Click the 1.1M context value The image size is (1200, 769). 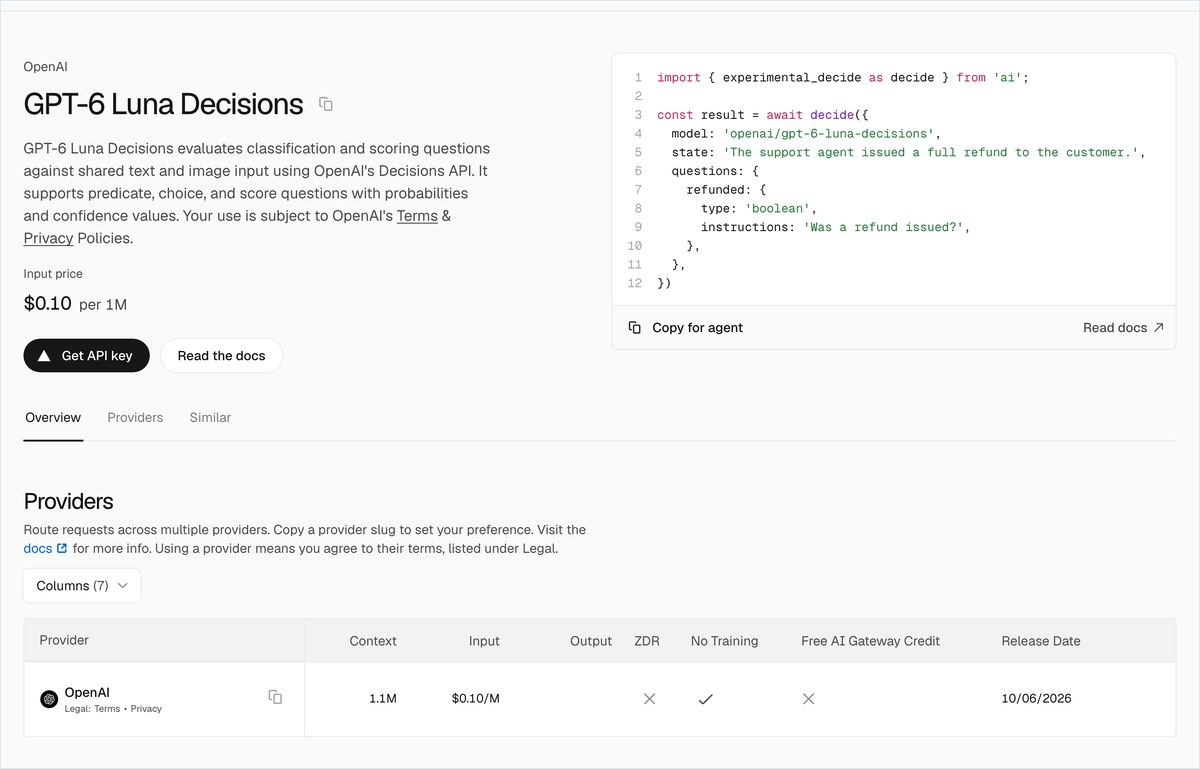pos(383,699)
